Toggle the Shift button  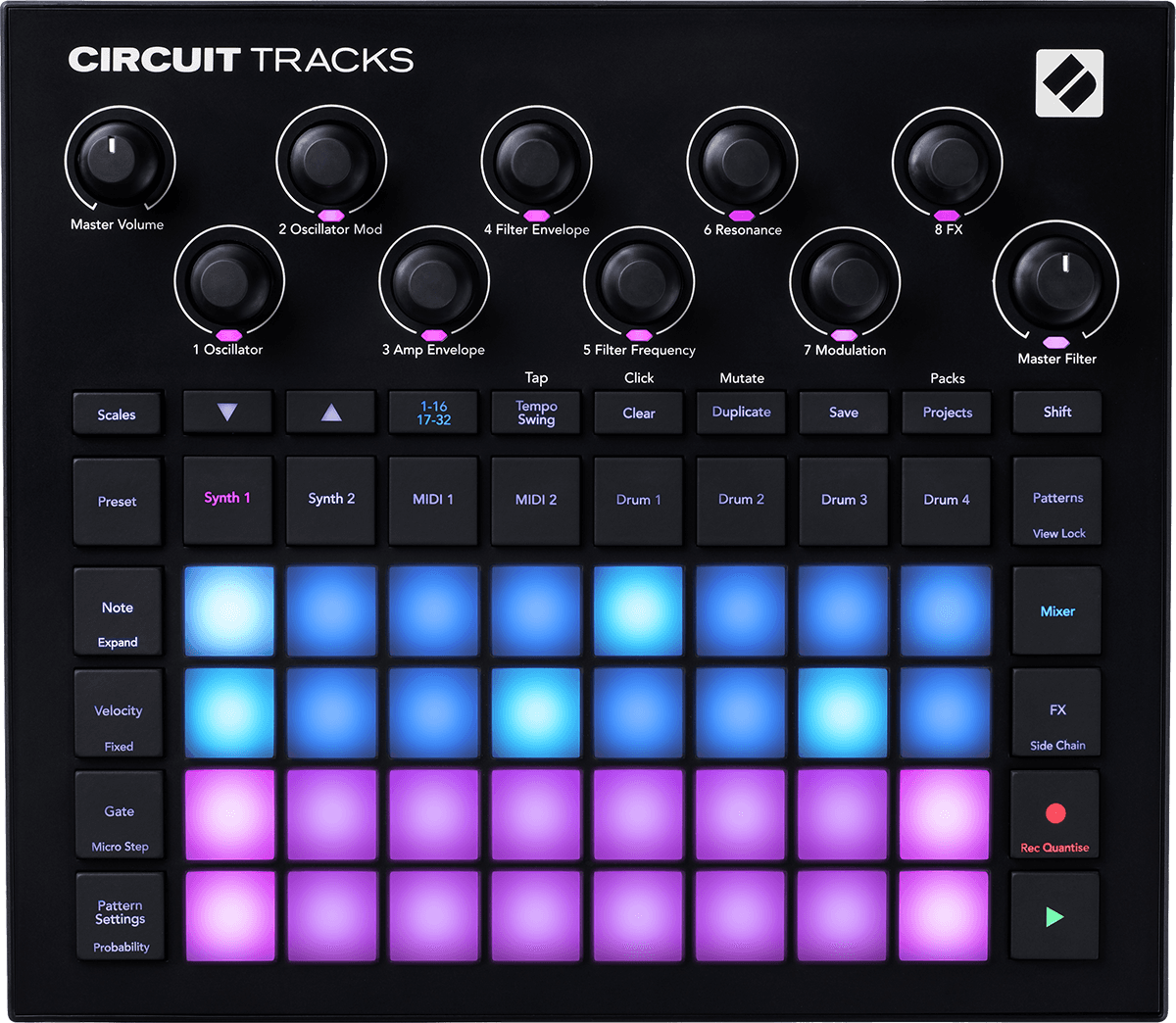click(x=1056, y=413)
